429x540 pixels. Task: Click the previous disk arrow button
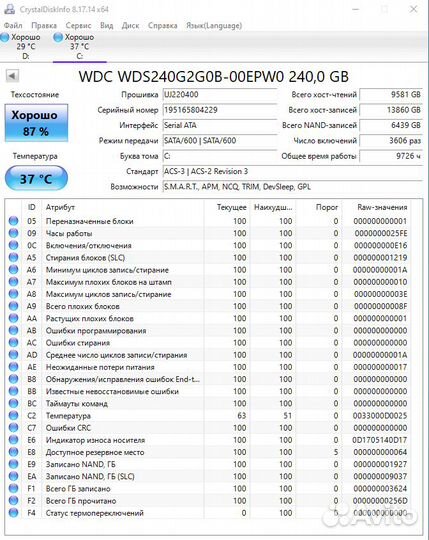pos(12,76)
